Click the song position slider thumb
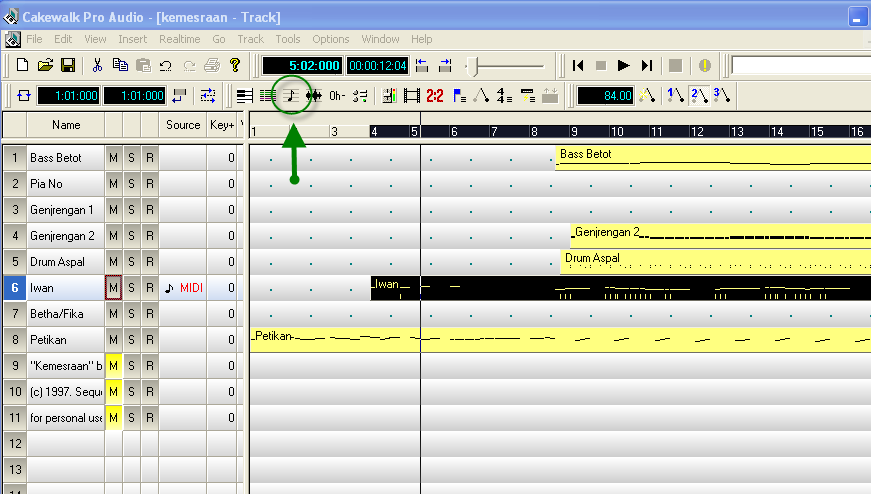The image size is (871, 494). [473, 66]
